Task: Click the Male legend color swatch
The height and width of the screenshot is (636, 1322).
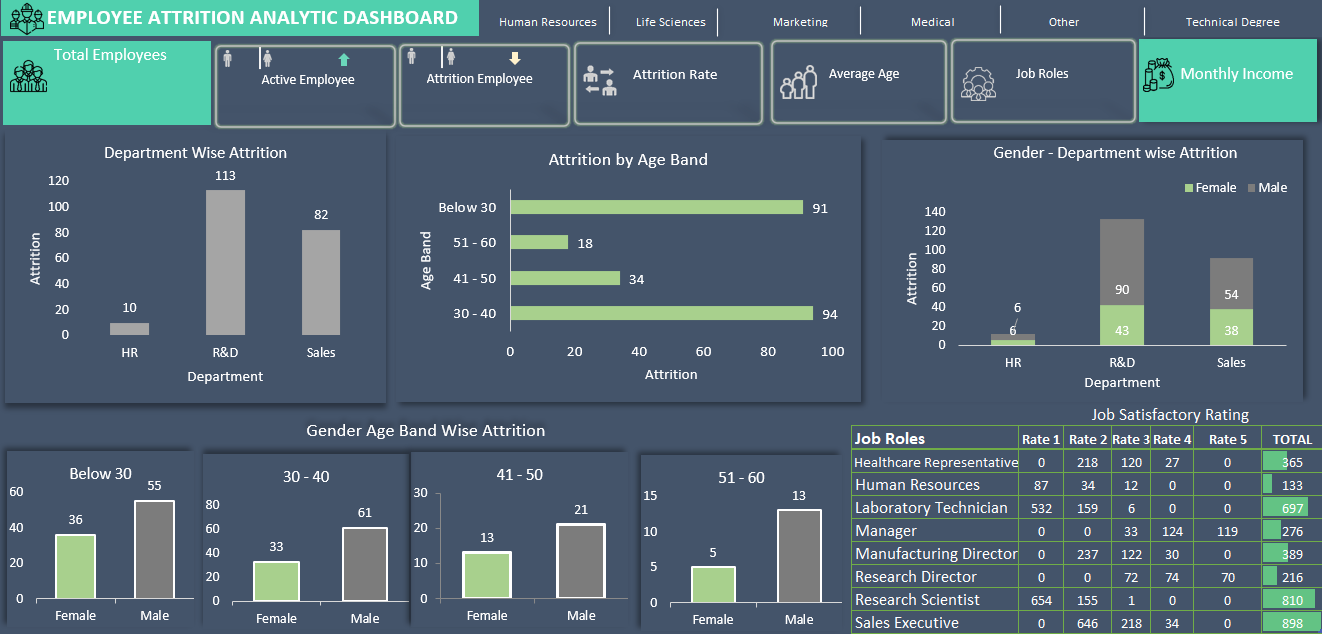Action: point(1250,188)
